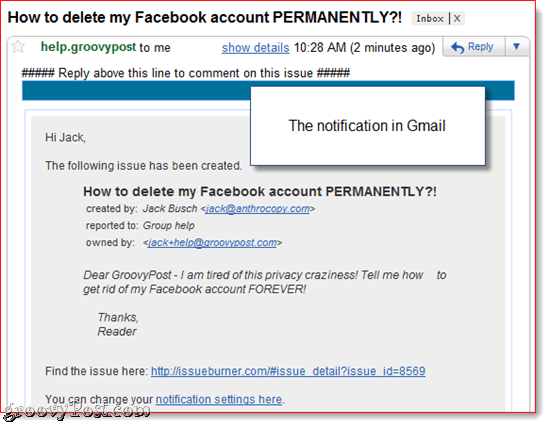Open jack+help@groovypost.com email link
550x427 pixels.
click(x=213, y=243)
